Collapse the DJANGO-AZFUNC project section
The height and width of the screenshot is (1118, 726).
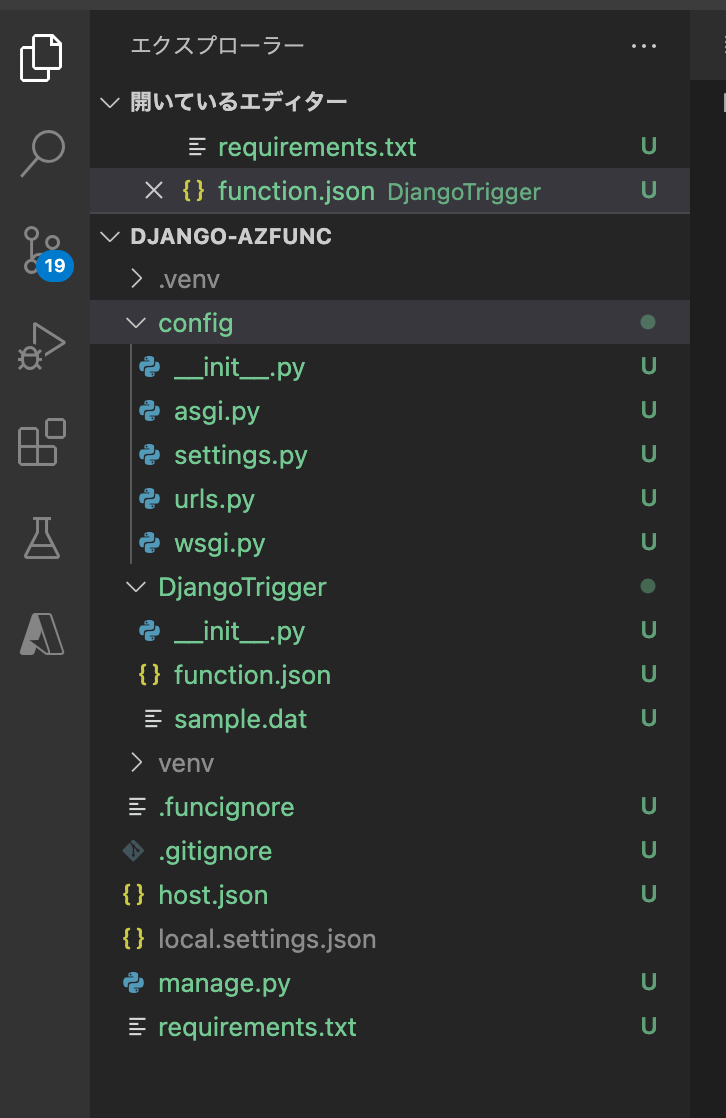[110, 236]
